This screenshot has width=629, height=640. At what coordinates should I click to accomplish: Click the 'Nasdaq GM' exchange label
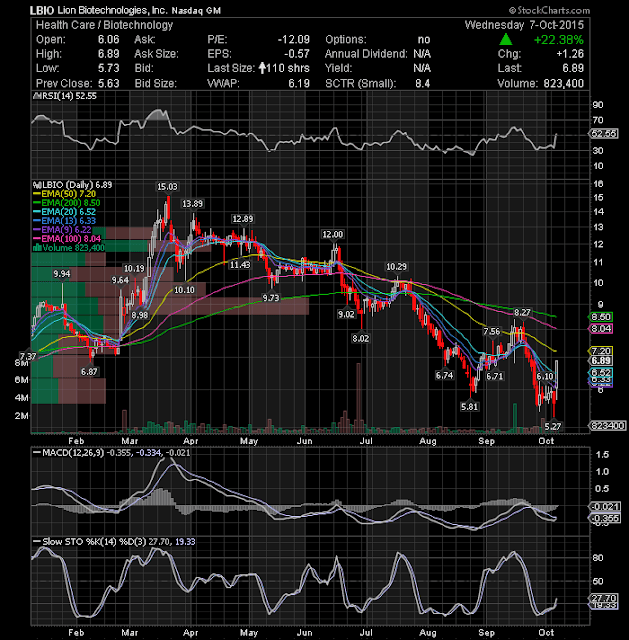(x=196, y=11)
